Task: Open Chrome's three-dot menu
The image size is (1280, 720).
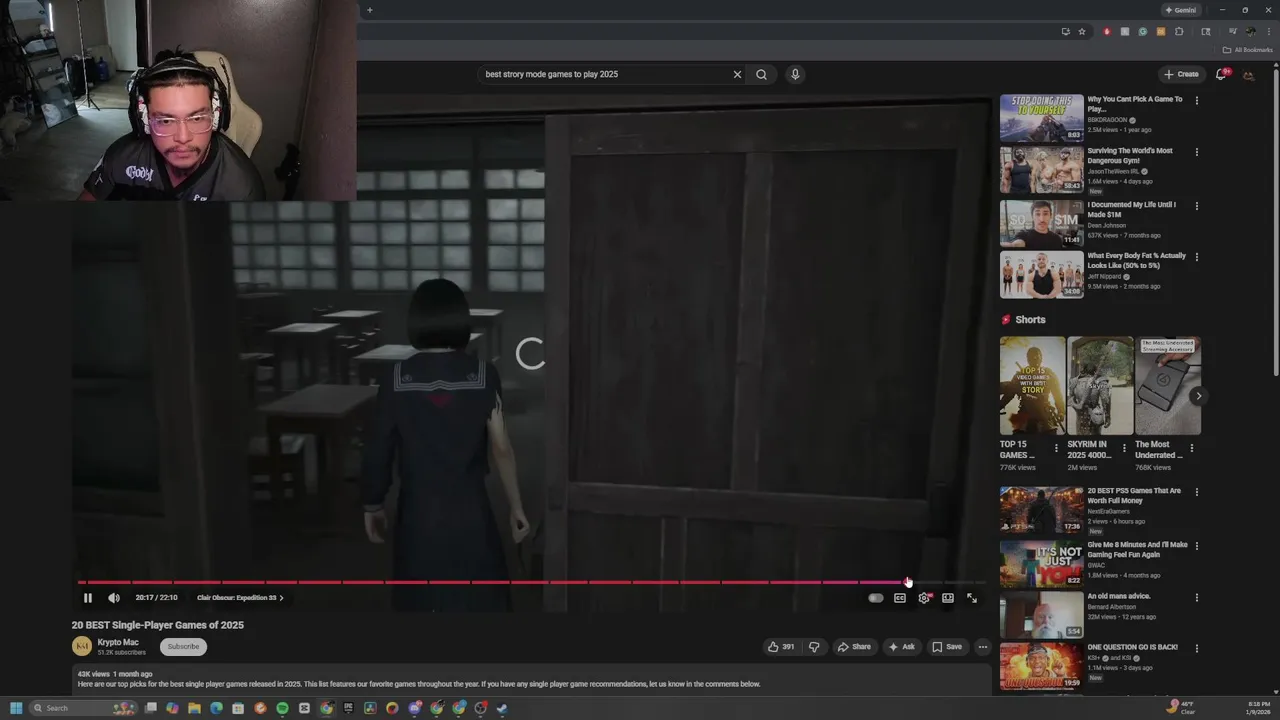Action: 1269,31
